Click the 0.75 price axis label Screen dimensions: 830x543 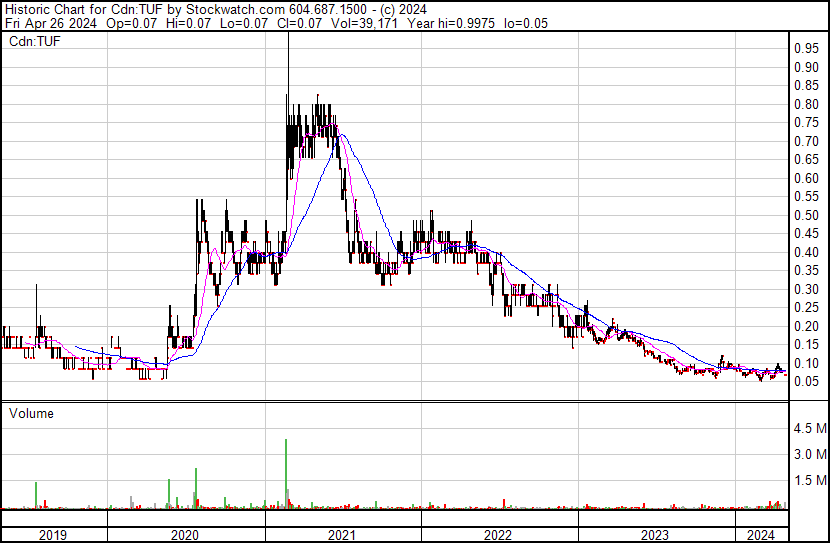pos(806,123)
